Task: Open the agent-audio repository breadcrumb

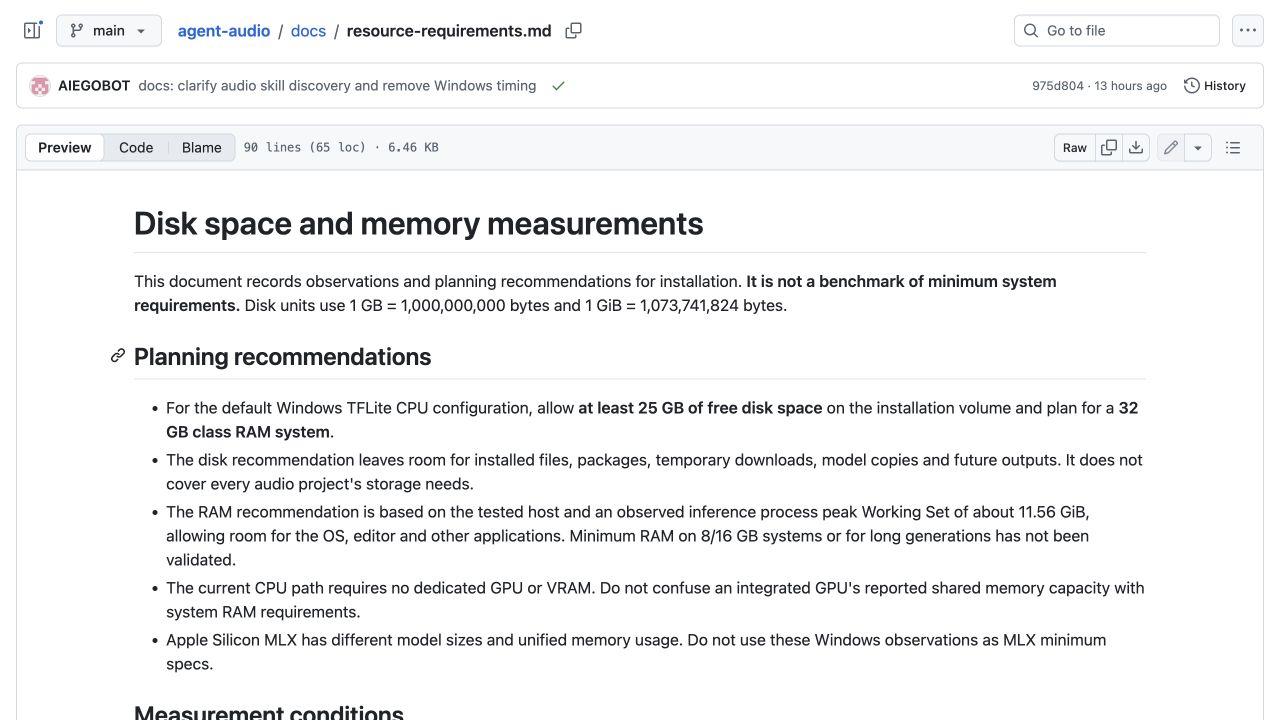Action: click(x=224, y=31)
